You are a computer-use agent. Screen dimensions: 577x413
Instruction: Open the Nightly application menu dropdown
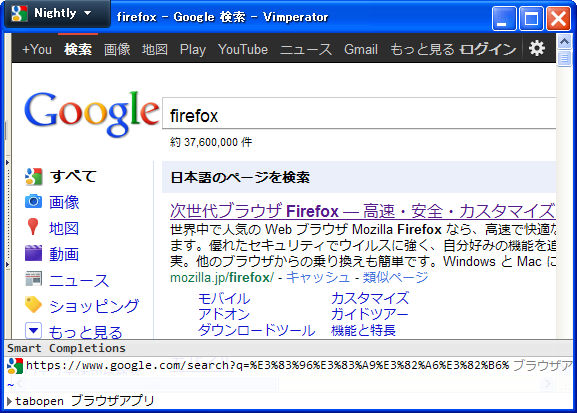tap(57, 14)
